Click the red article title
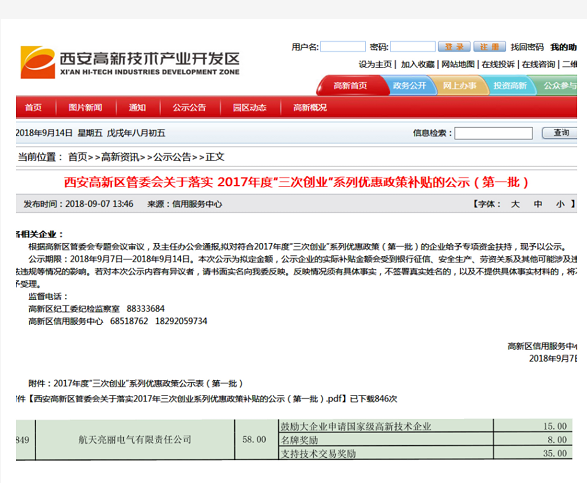587x483 pixels. (x=296, y=182)
